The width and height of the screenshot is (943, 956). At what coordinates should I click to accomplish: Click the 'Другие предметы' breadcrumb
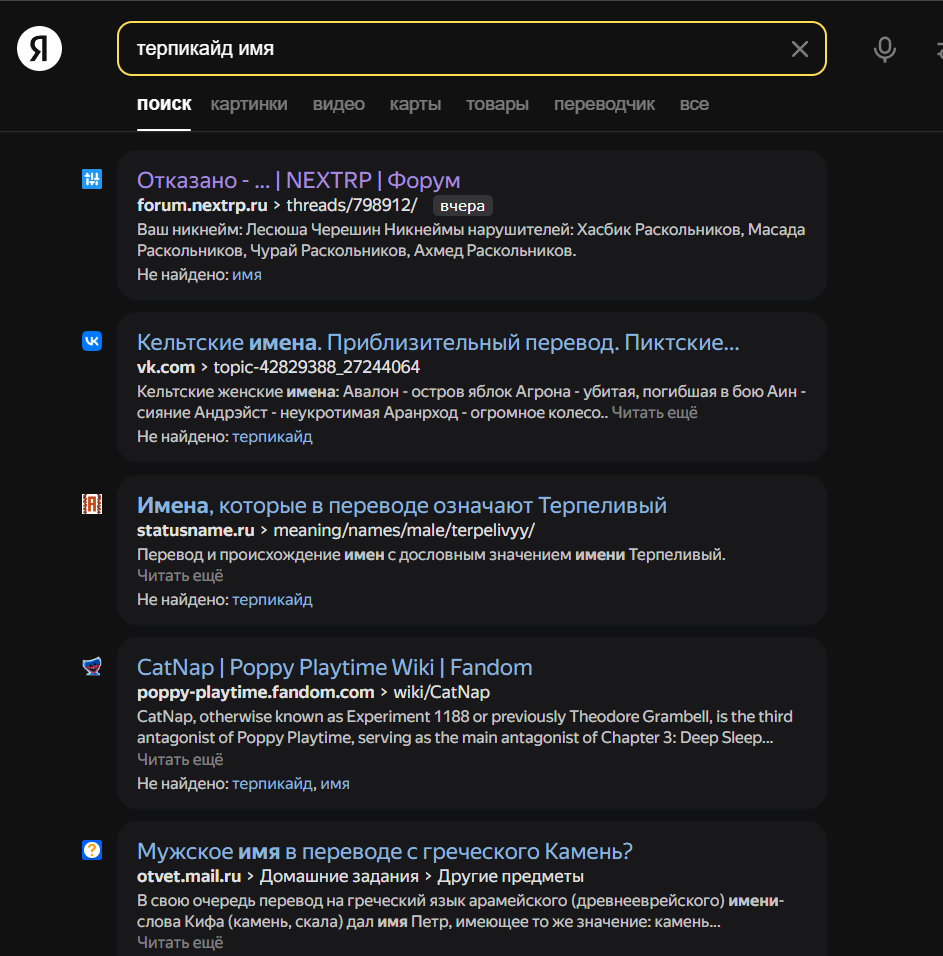coord(511,877)
